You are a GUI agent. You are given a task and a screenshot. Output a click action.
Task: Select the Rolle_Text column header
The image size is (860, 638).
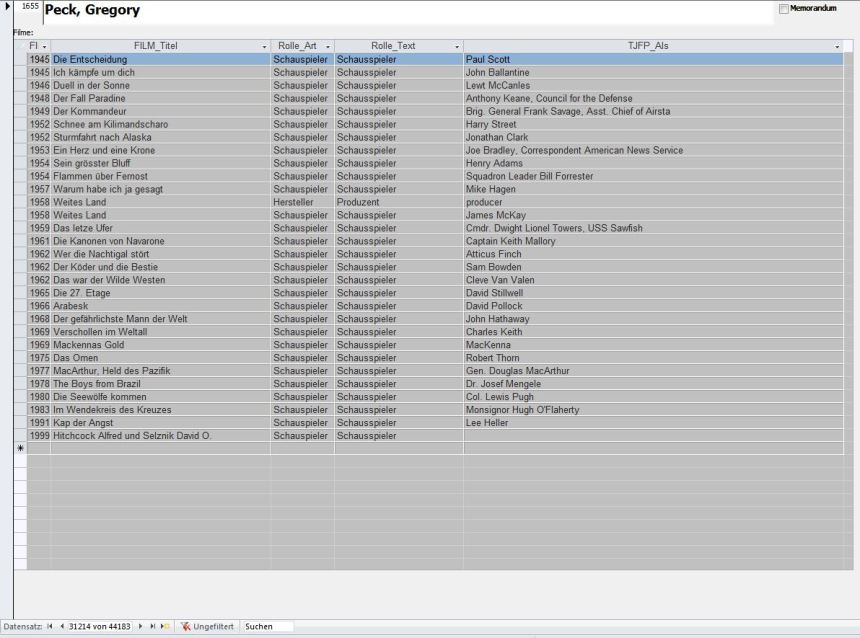tap(393, 46)
